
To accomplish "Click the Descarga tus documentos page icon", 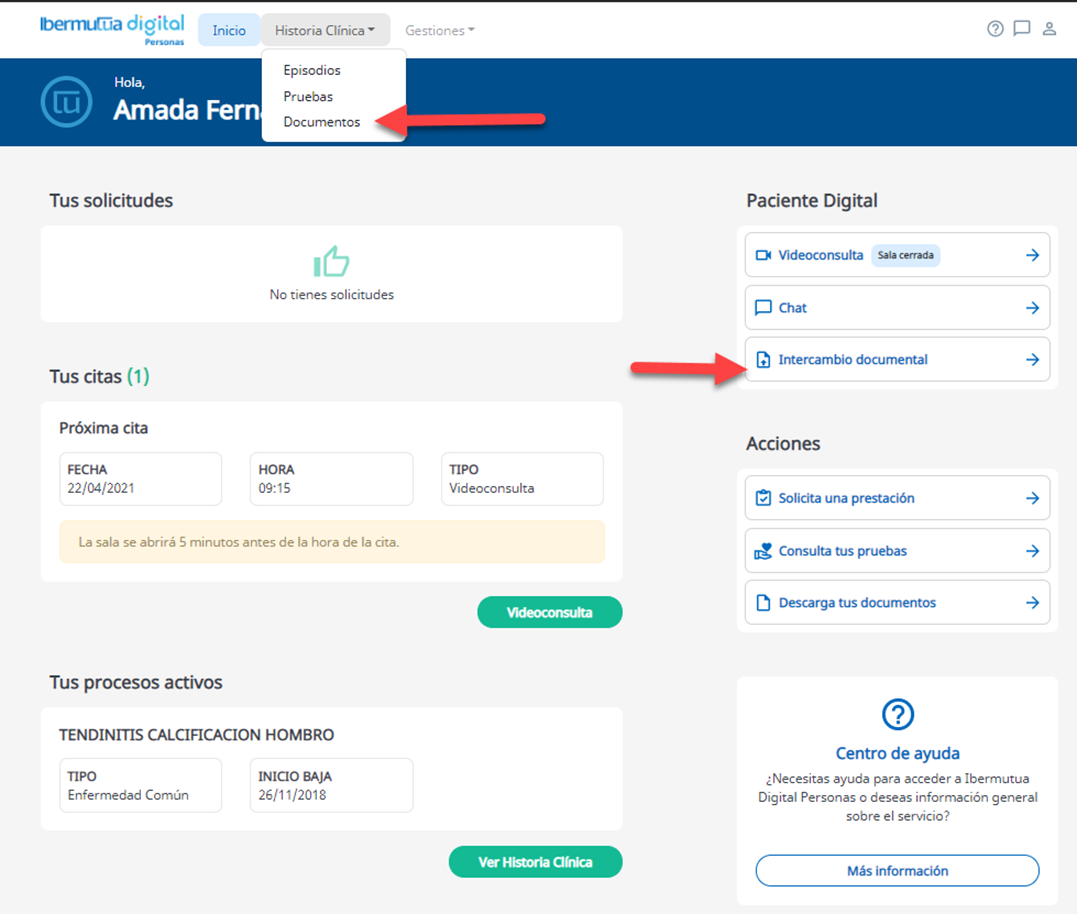I will 763,603.
